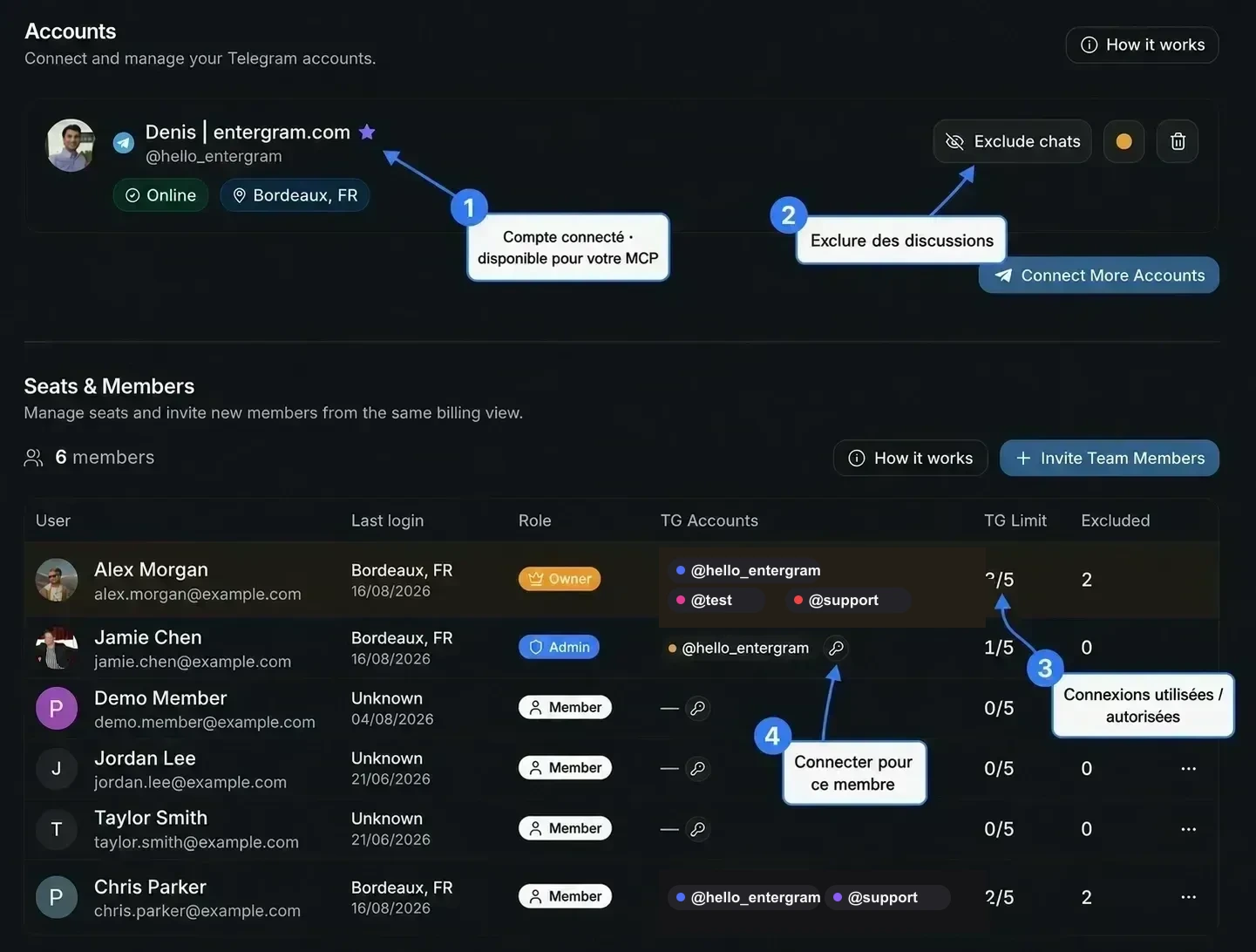Click the 6 members count
Image resolution: width=1256 pixels, height=952 pixels.
point(105,457)
